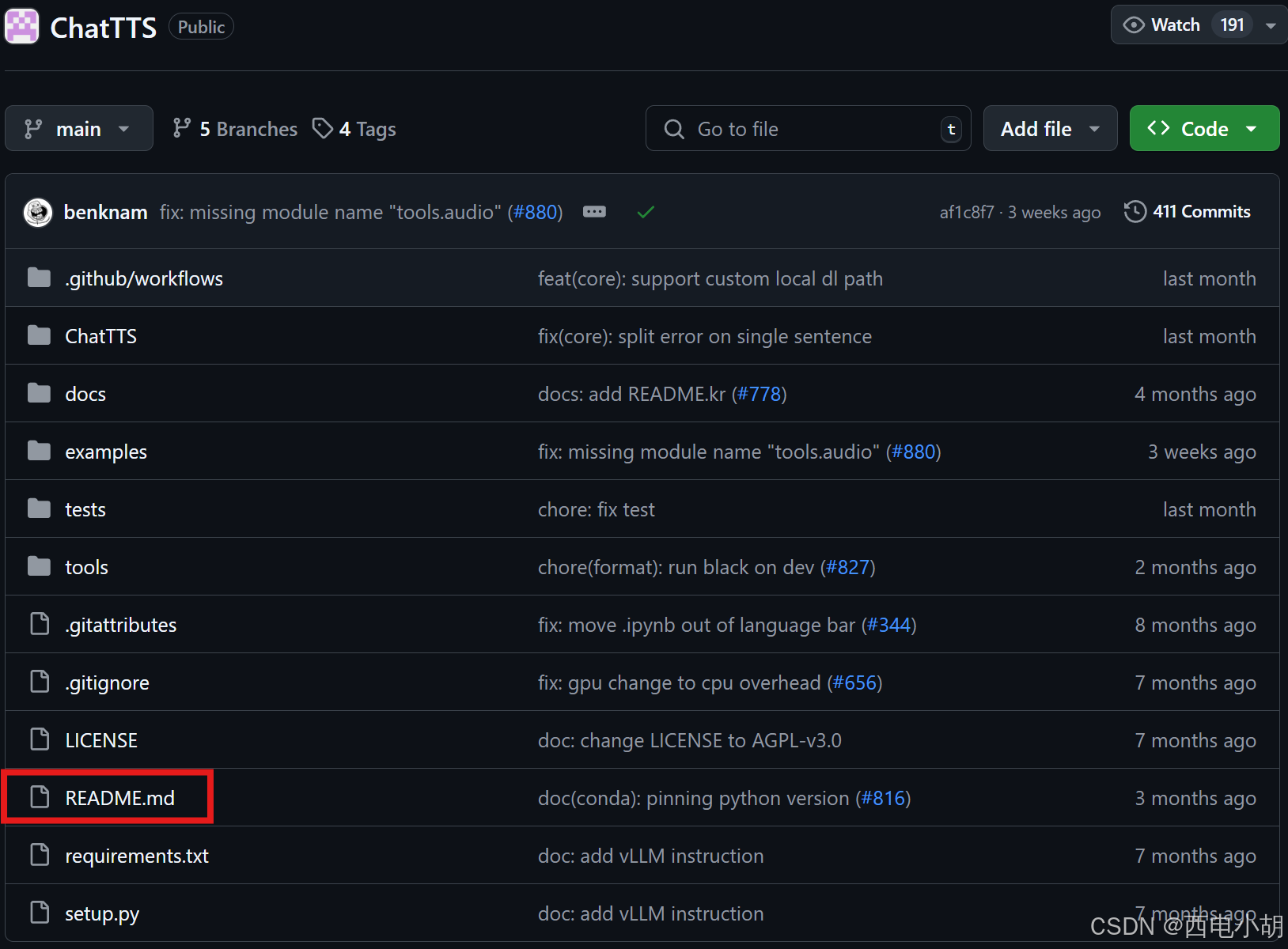The width and height of the screenshot is (1288, 949).
Task: Click the ChatTTS repository avatar icon
Action: [x=21, y=26]
